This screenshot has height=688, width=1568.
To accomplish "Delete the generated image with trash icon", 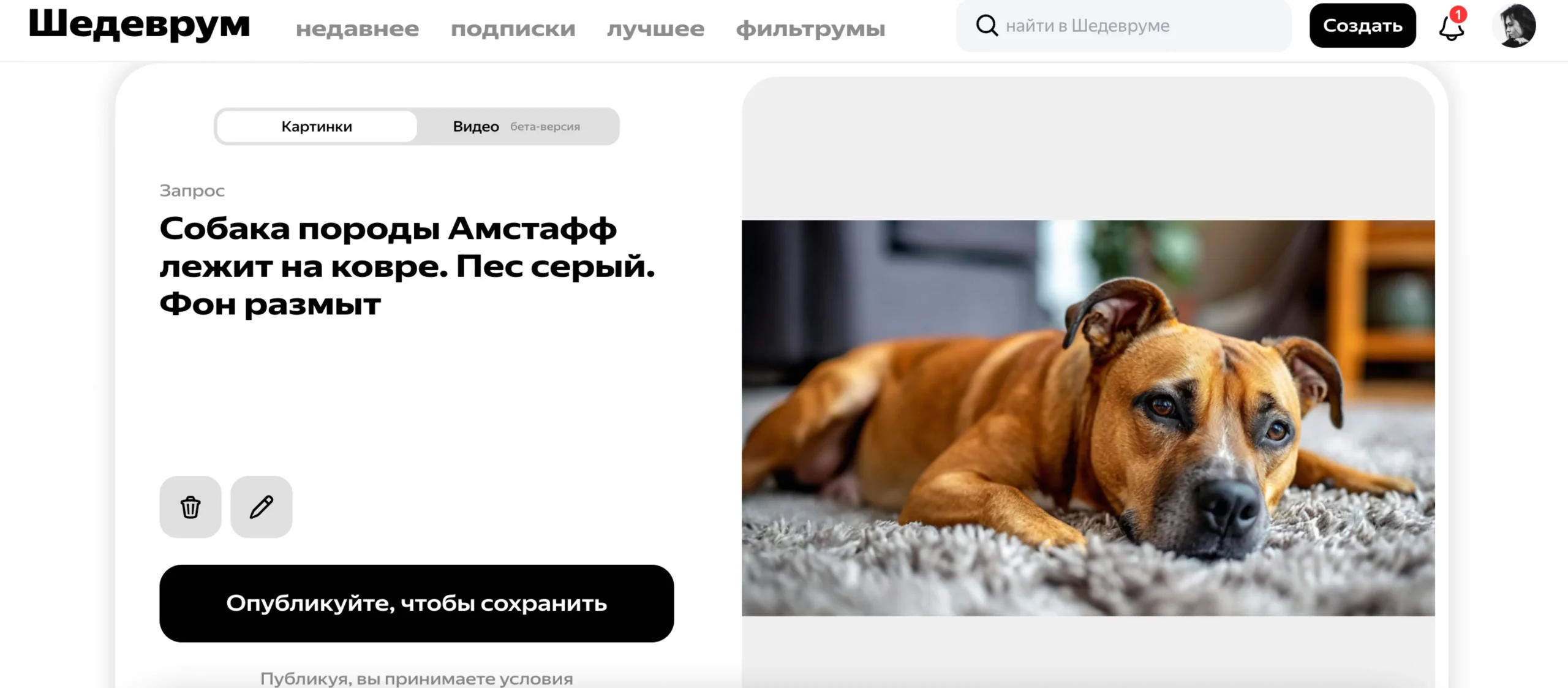I will [x=190, y=507].
